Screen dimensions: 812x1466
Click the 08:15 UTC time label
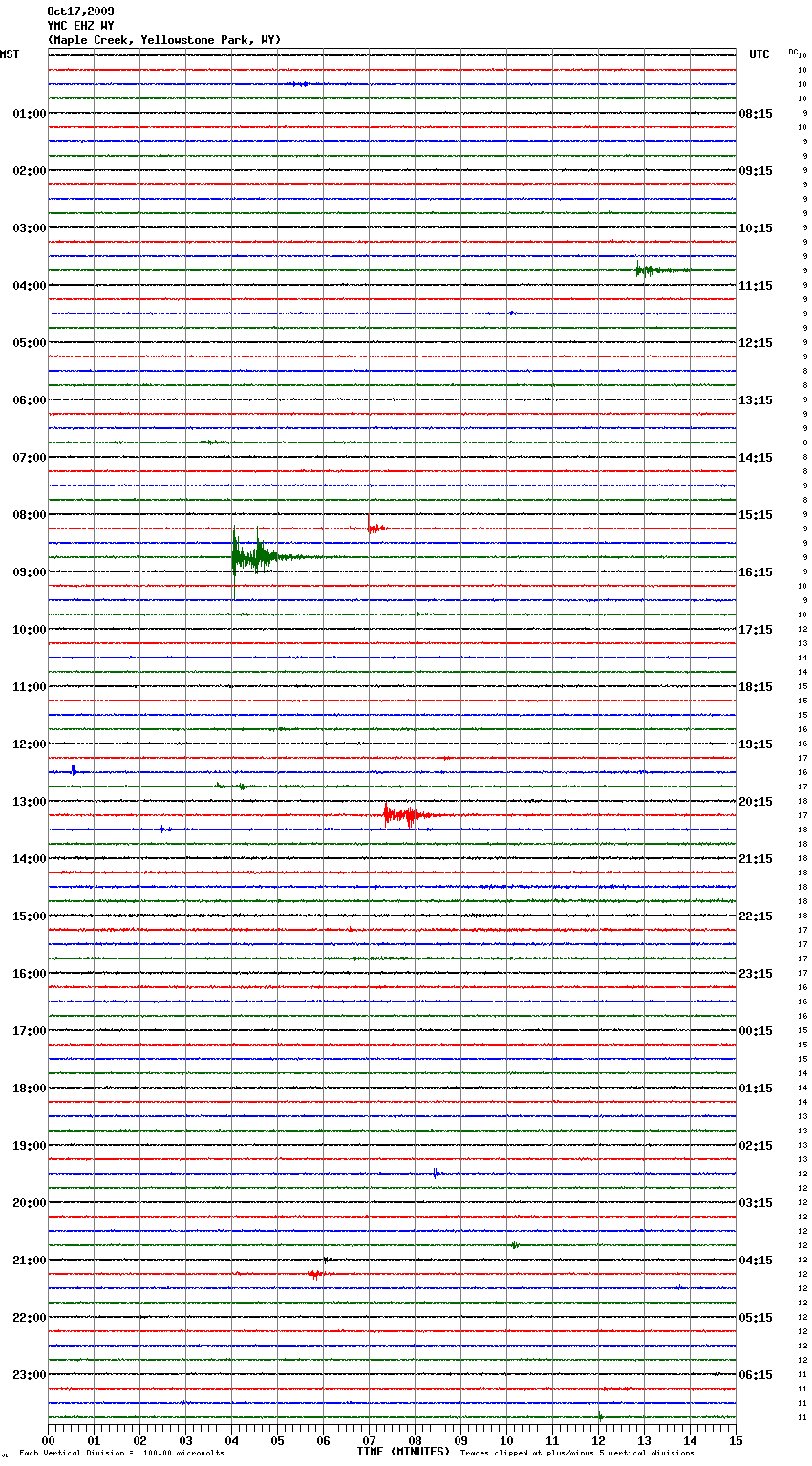(756, 114)
